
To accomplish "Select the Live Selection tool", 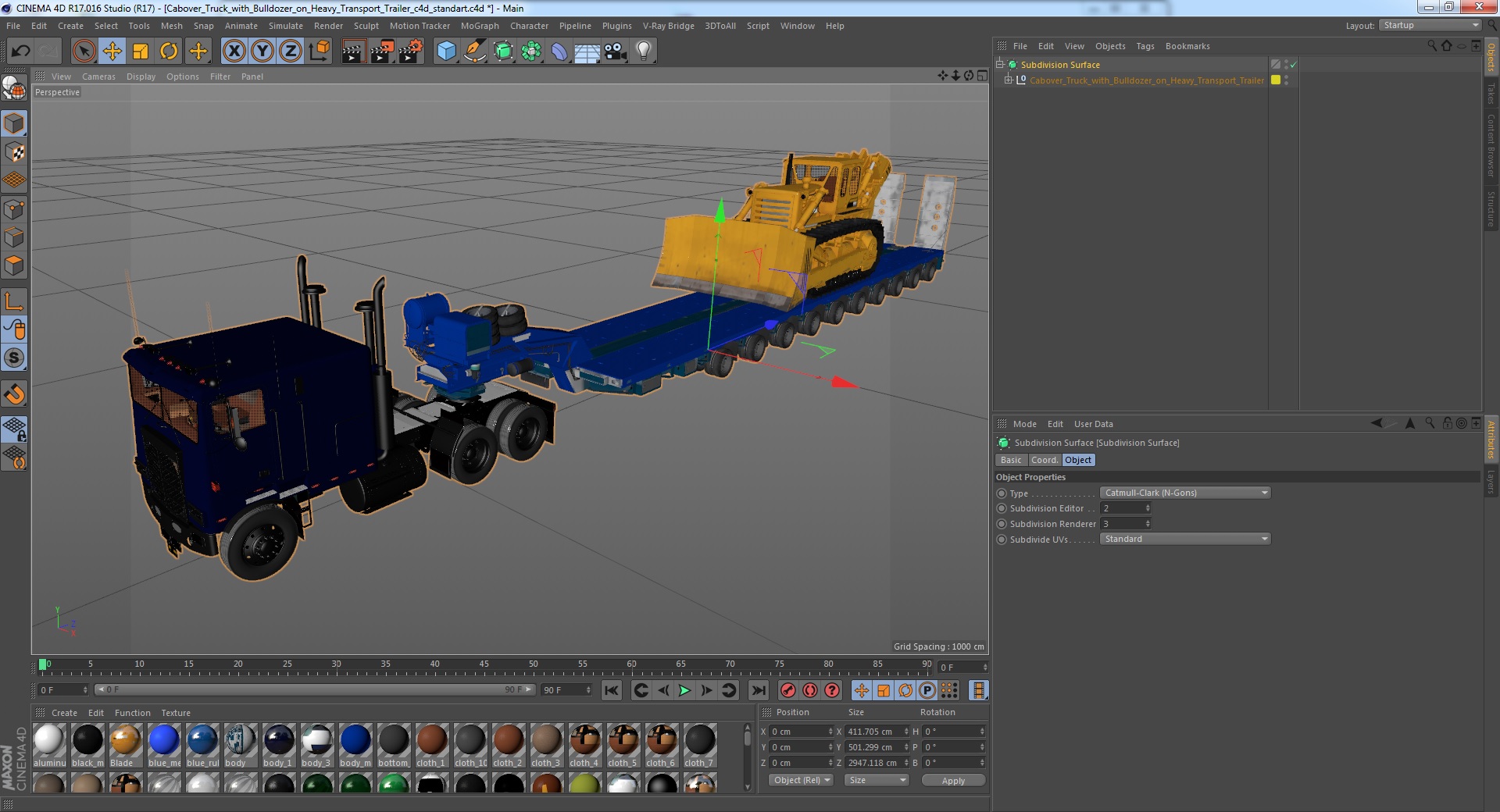I will [x=84, y=52].
